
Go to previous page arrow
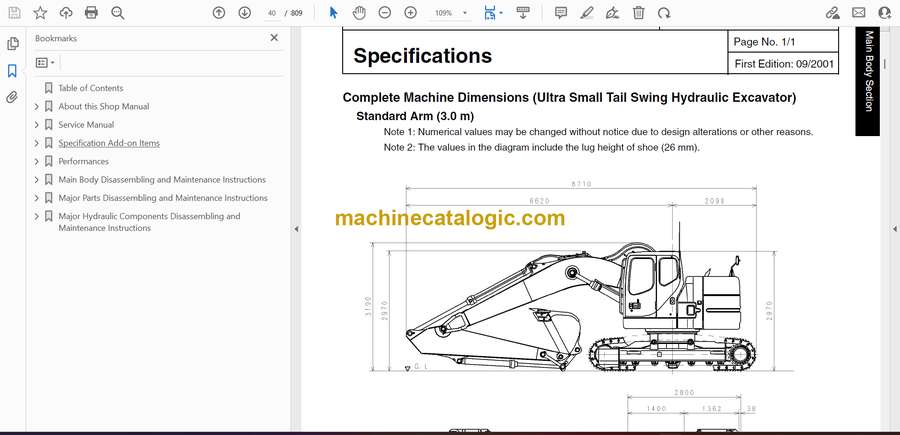click(219, 13)
